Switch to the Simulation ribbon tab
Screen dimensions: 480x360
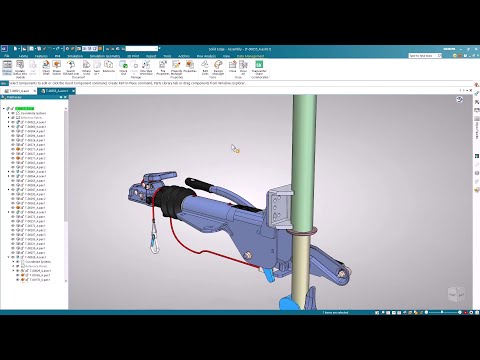75,56
